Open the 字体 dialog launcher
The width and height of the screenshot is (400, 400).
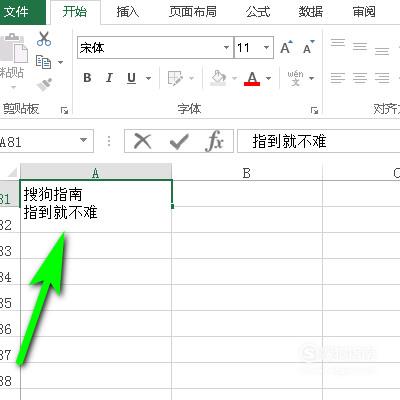click(314, 110)
